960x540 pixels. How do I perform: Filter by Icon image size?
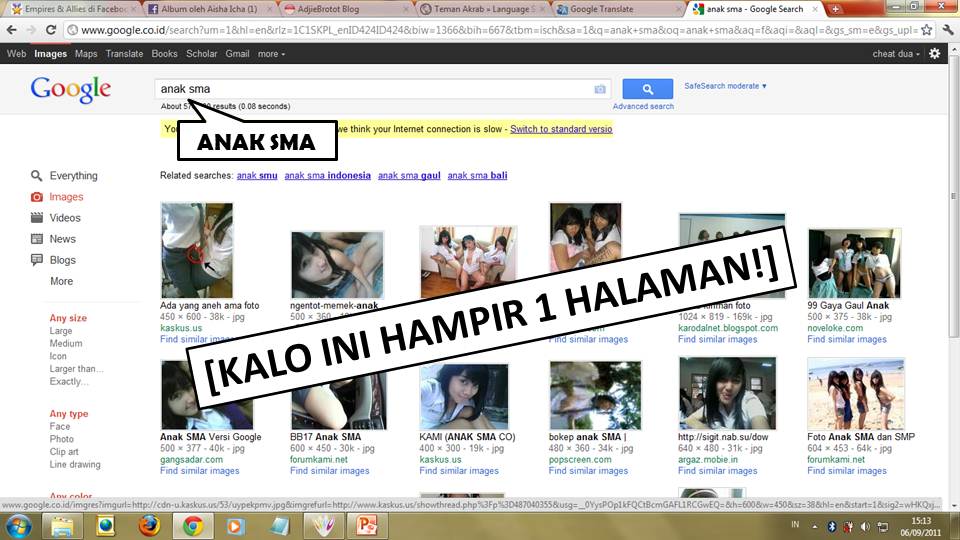tap(58, 356)
